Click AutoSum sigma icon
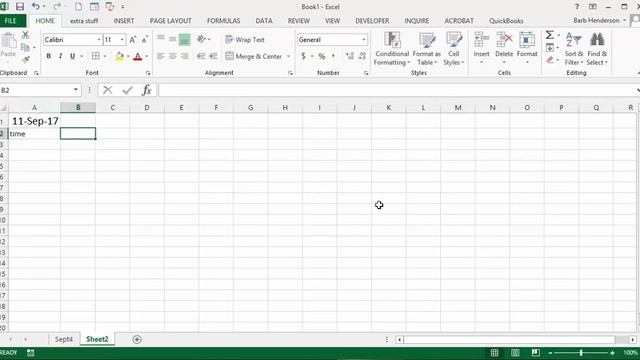 (x=550, y=35)
